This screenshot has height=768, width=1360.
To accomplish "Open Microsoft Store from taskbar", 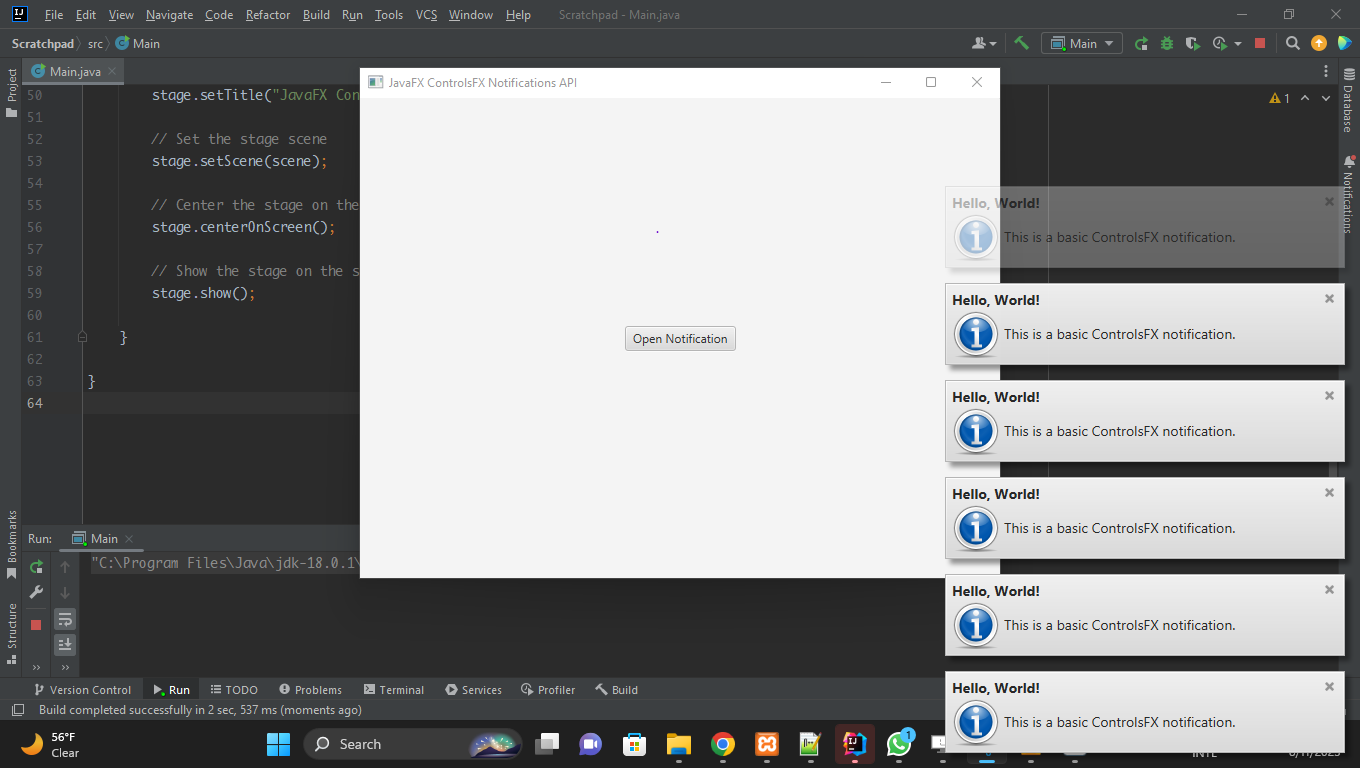I will click(x=635, y=744).
